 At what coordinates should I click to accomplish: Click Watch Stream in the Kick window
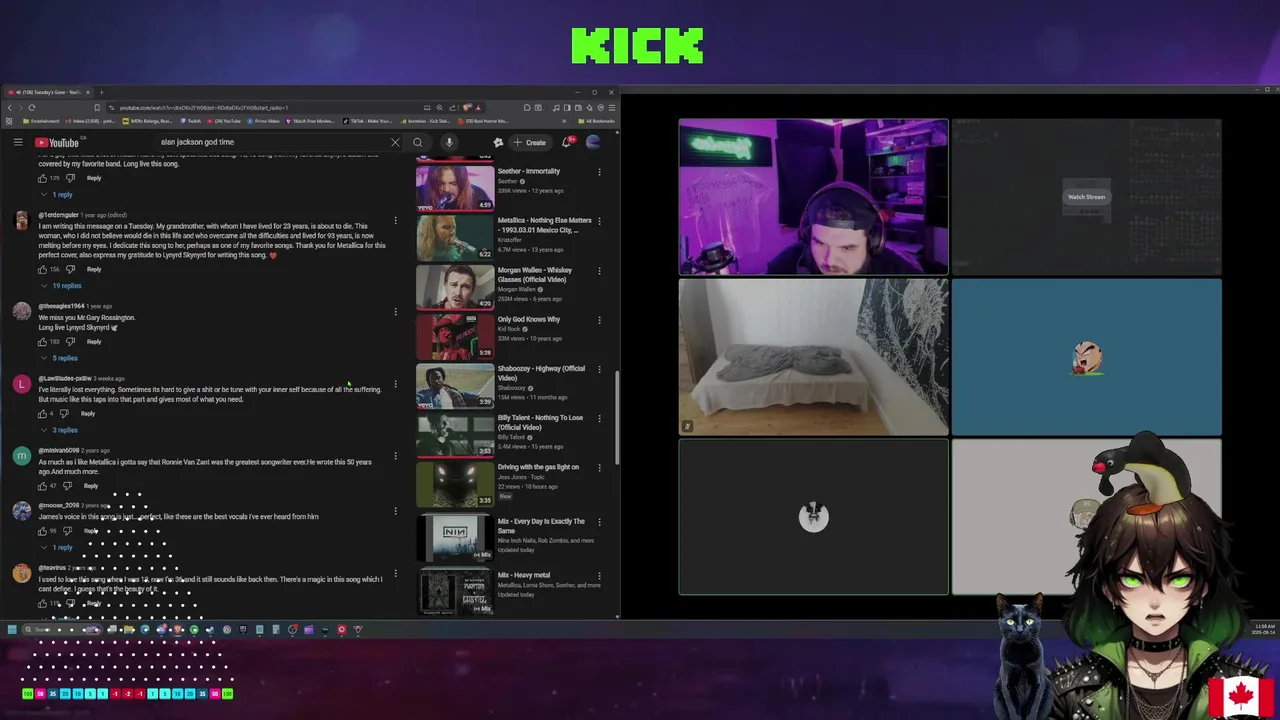click(x=1086, y=197)
